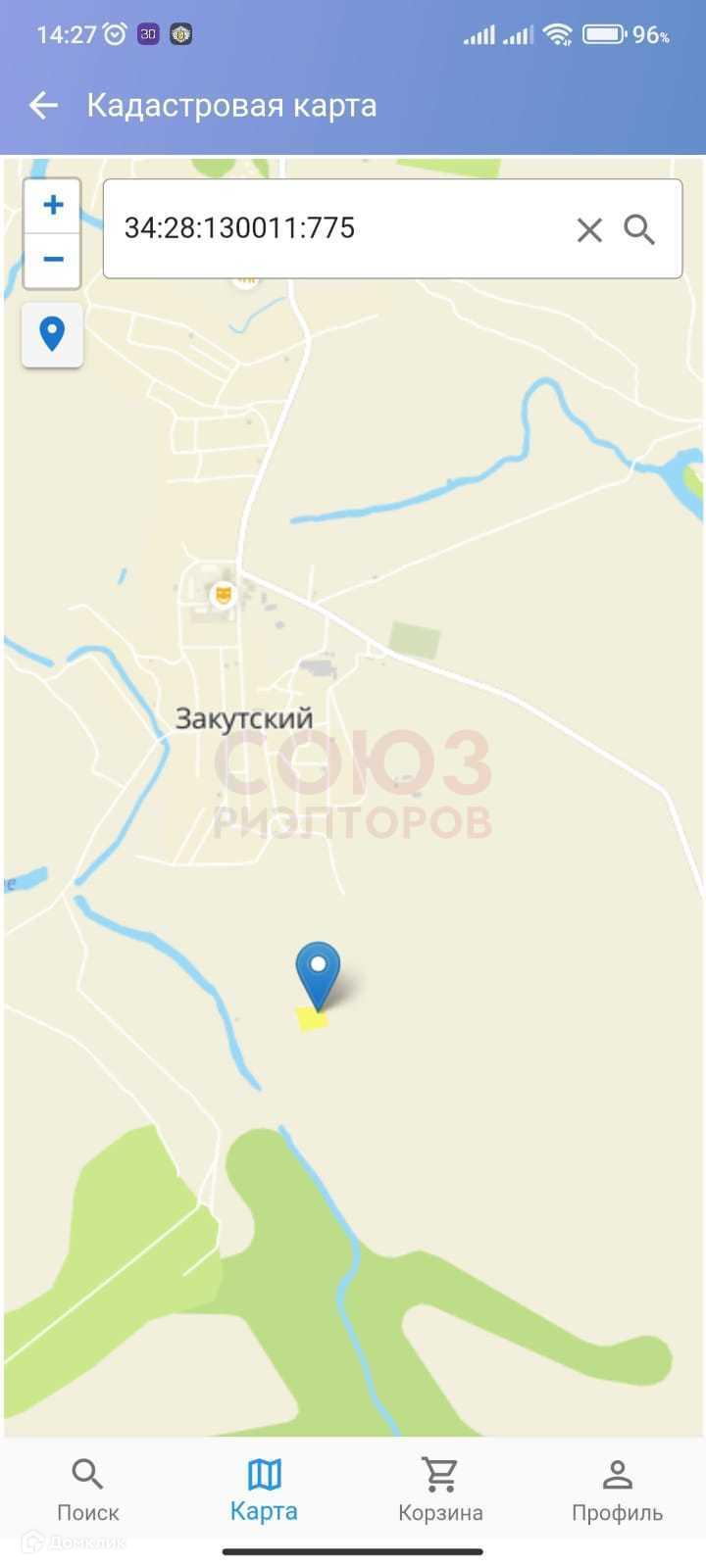Tap the Закутский village label
706x1568 pixels.
244,718
